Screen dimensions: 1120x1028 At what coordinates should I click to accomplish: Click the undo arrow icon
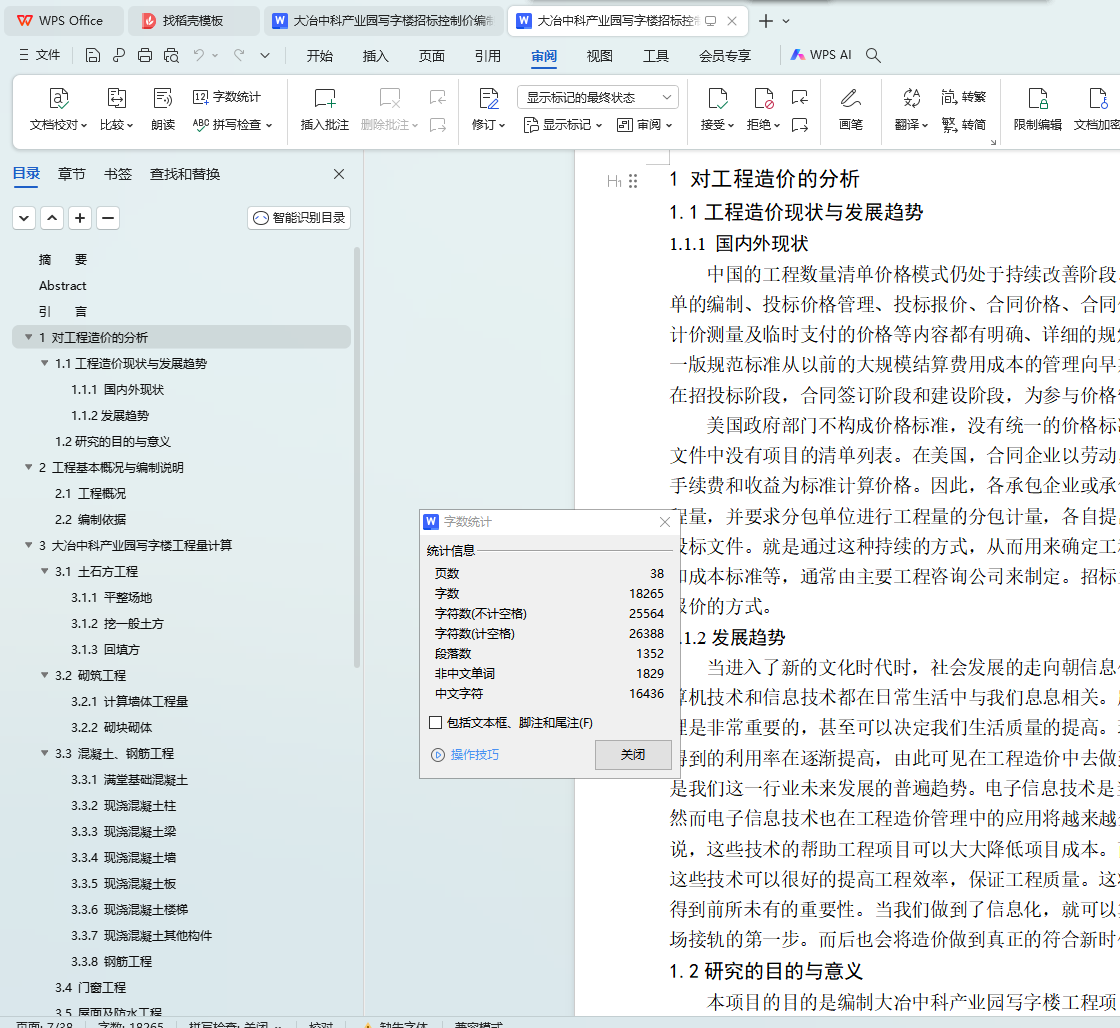[x=199, y=55]
